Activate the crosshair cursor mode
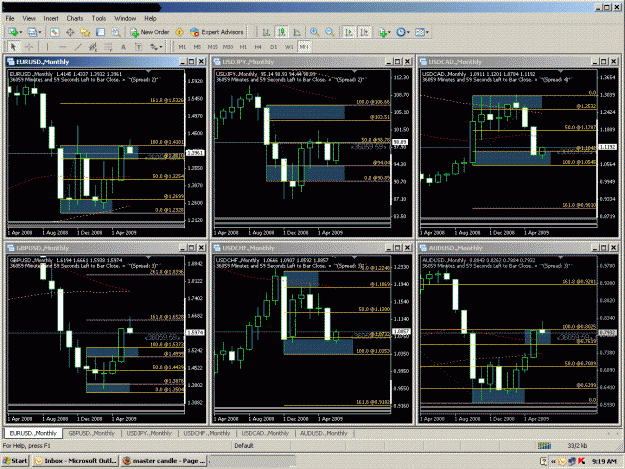 click(x=29, y=47)
